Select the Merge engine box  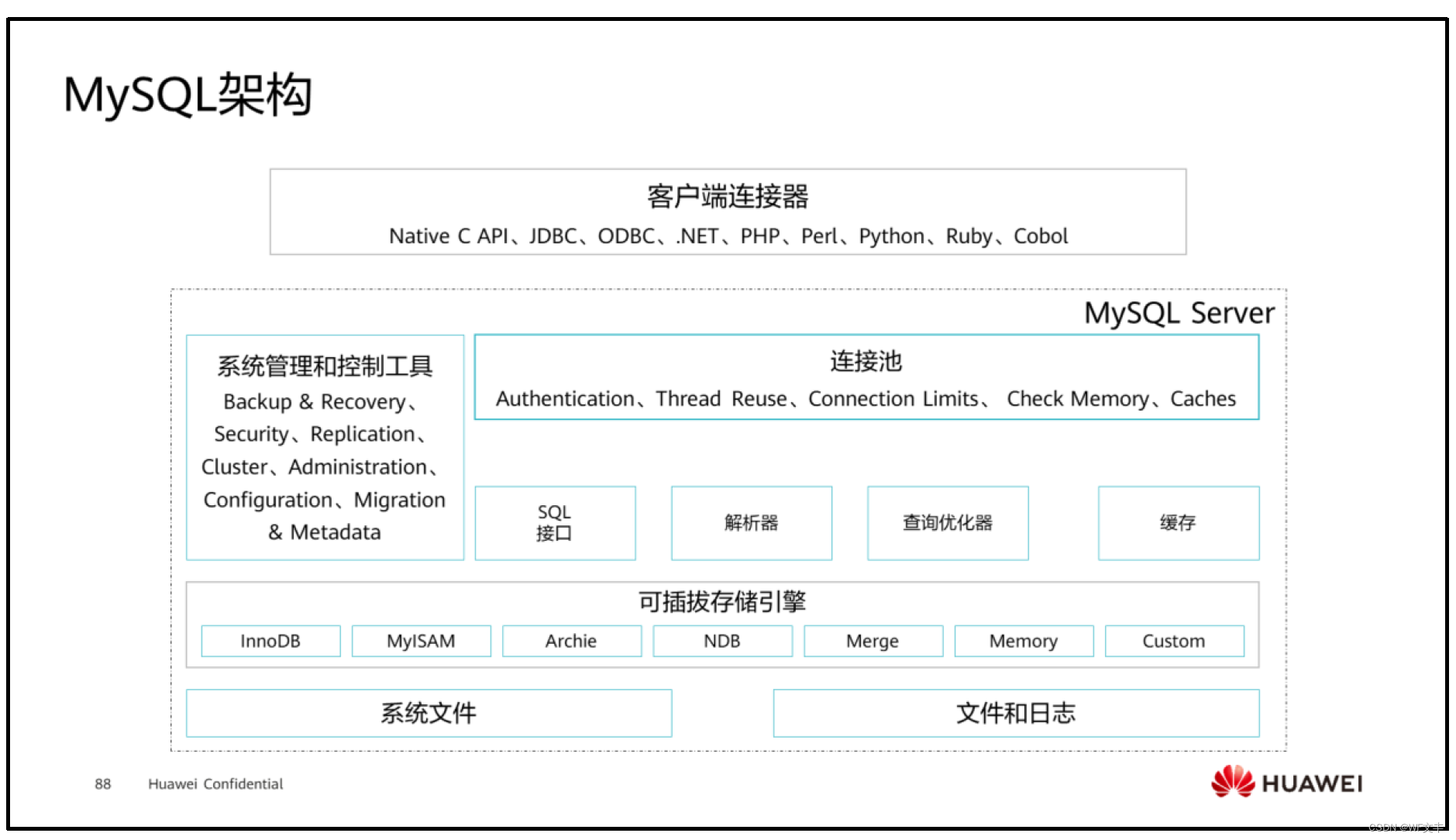(873, 641)
